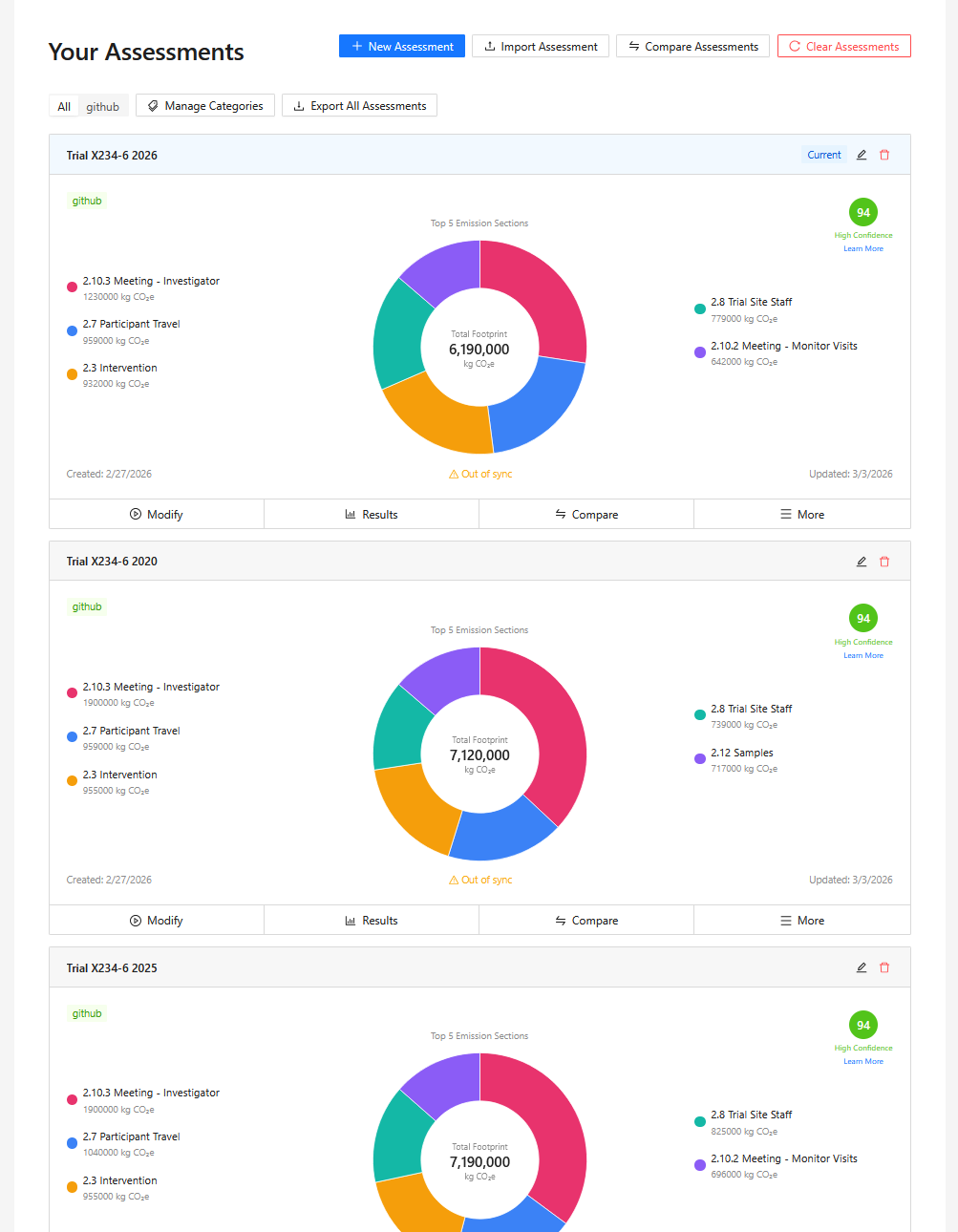Viewport: 958px width, 1232px height.
Task: Click Export All Assessments
Action: point(359,105)
